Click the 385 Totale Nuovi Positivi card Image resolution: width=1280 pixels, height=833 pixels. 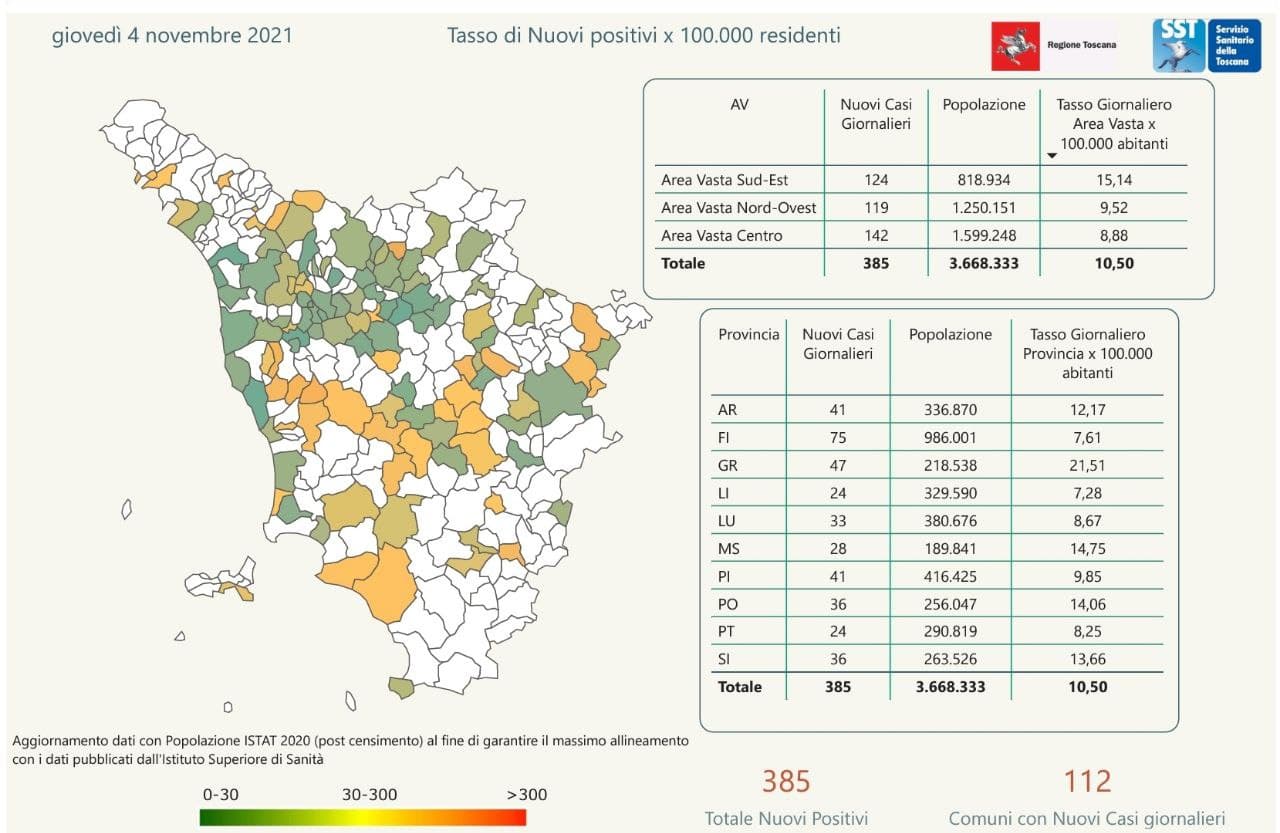coord(786,797)
